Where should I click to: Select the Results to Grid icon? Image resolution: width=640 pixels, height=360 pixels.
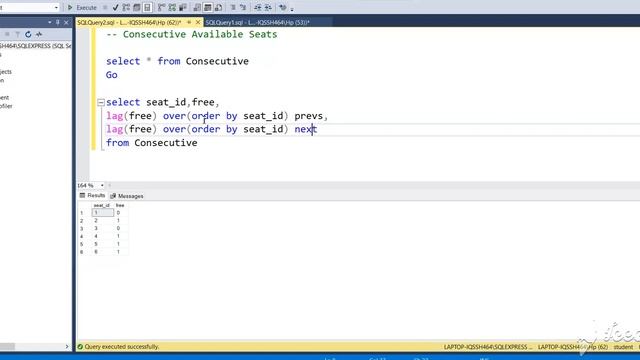pos(208,7)
